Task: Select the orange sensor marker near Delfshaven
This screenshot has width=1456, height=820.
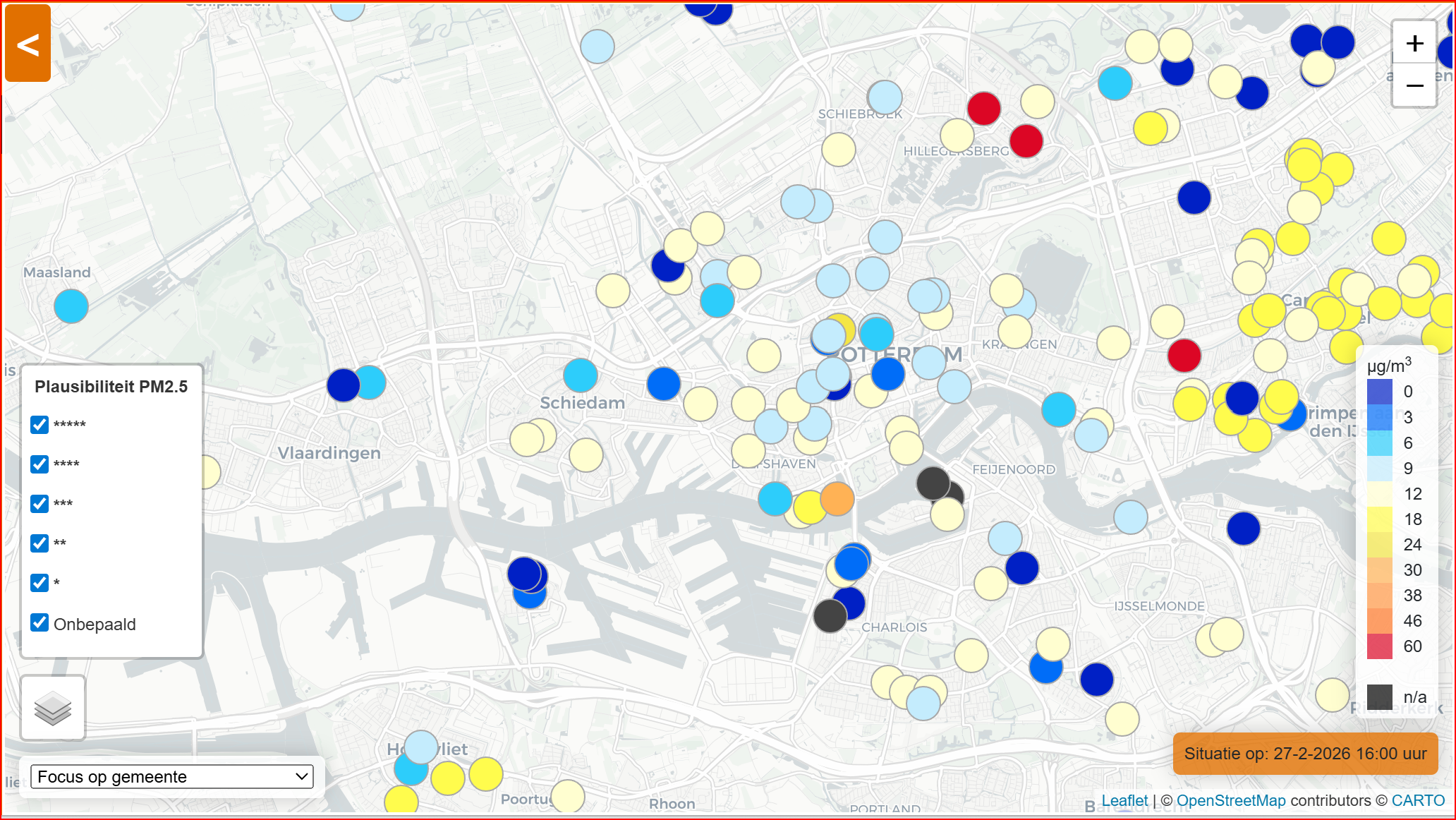Action: pyautogui.click(x=837, y=499)
